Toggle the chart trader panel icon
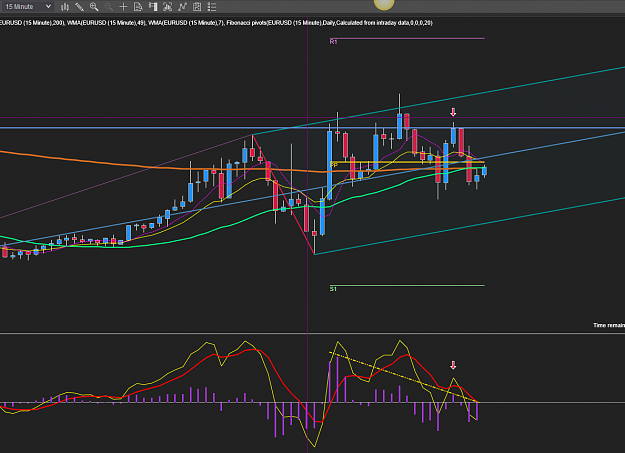625x453 pixels. click(153, 7)
